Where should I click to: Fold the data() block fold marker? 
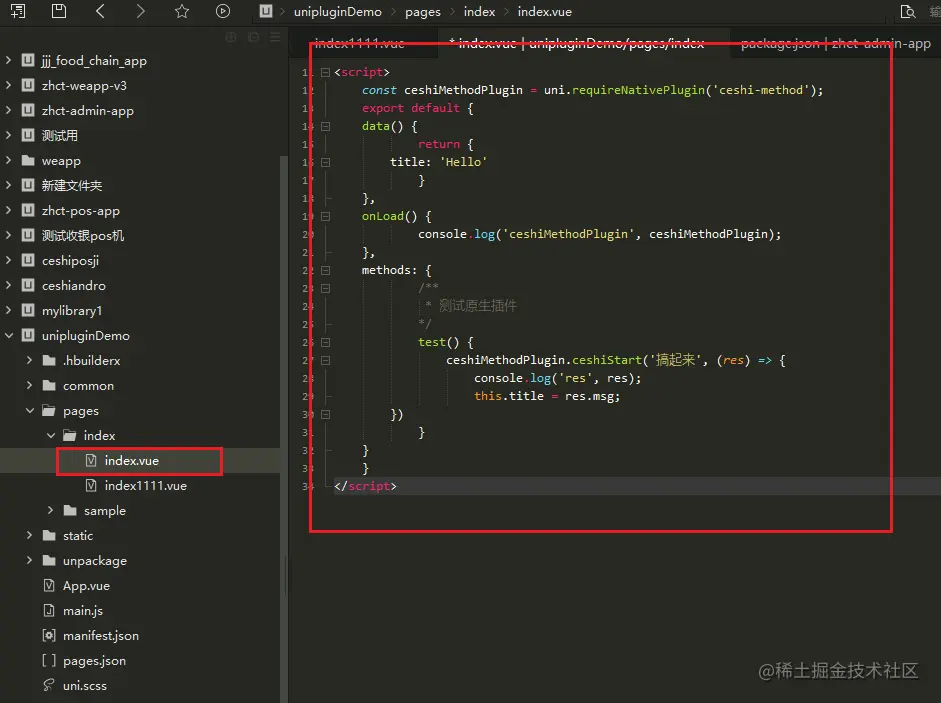click(325, 126)
